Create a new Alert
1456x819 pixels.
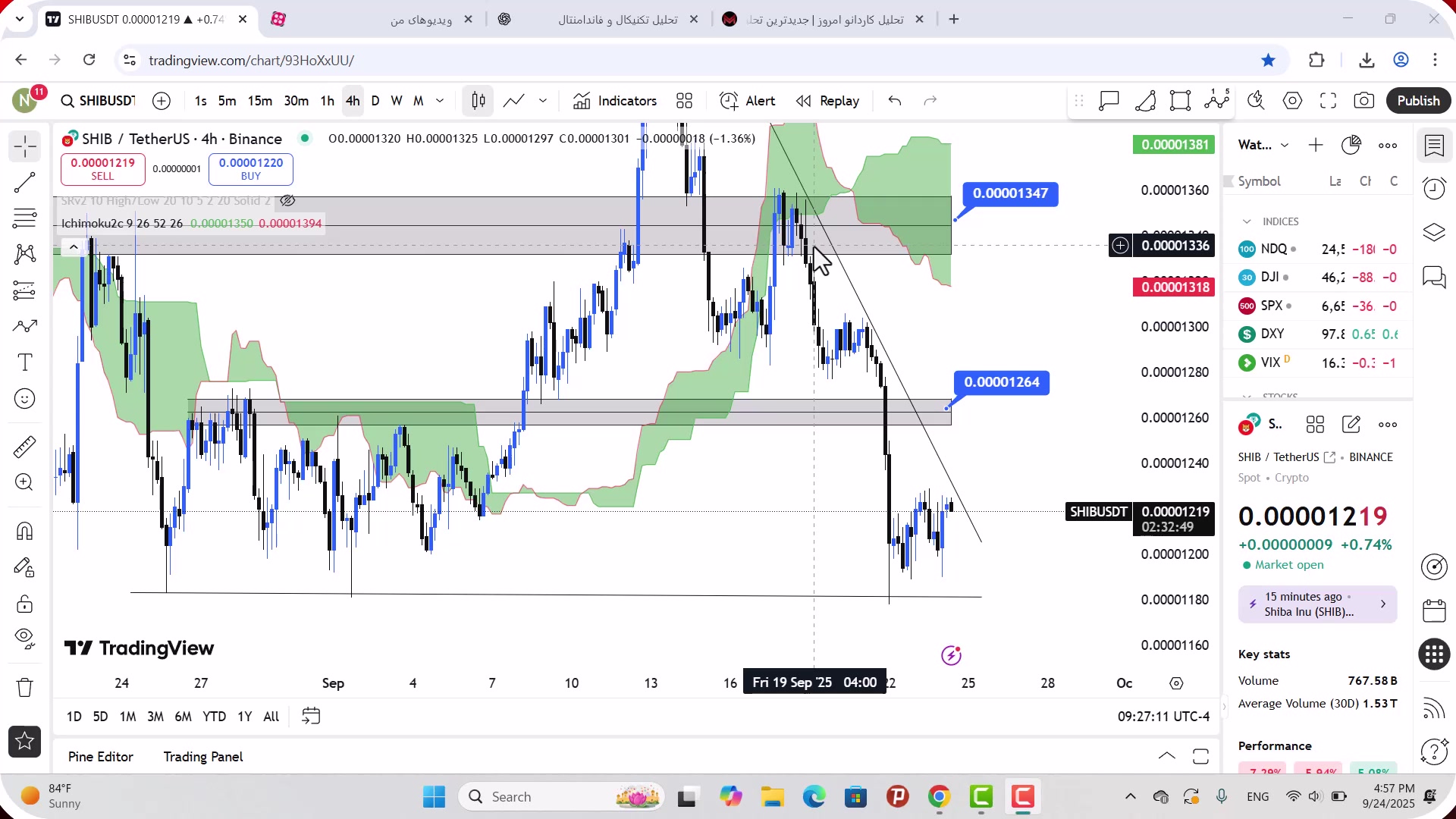coord(748,101)
